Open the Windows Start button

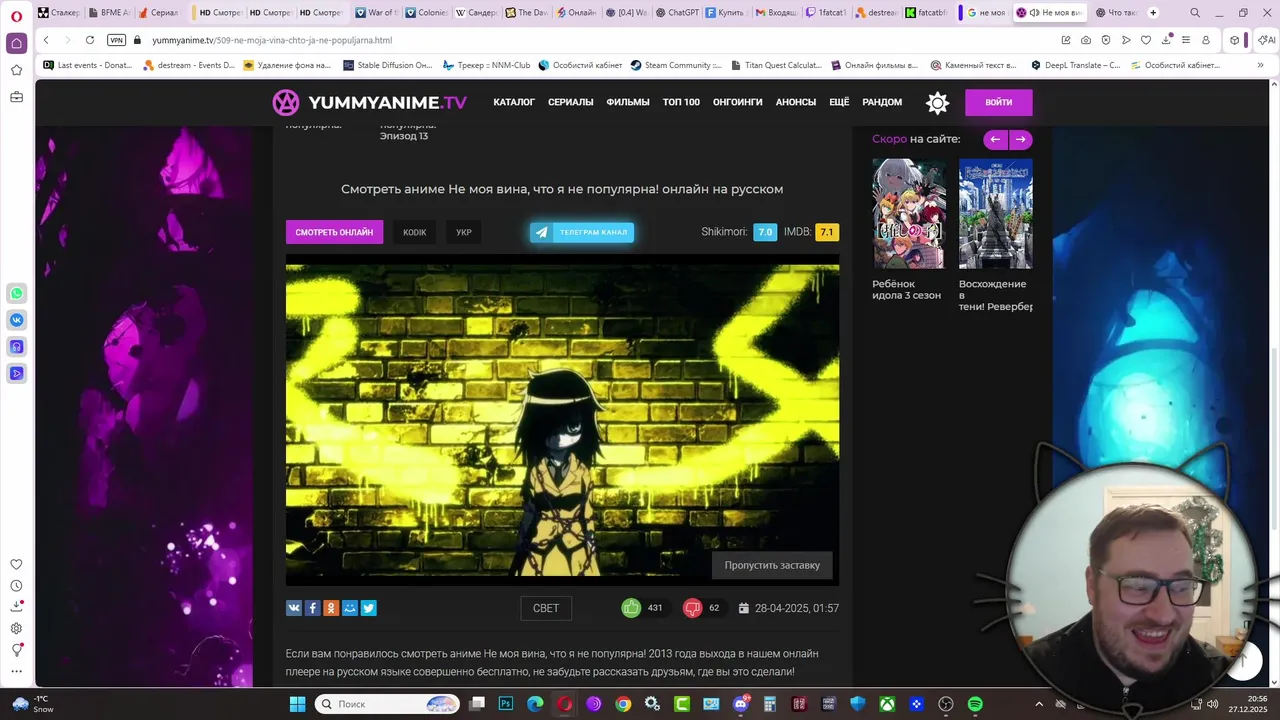pos(297,704)
